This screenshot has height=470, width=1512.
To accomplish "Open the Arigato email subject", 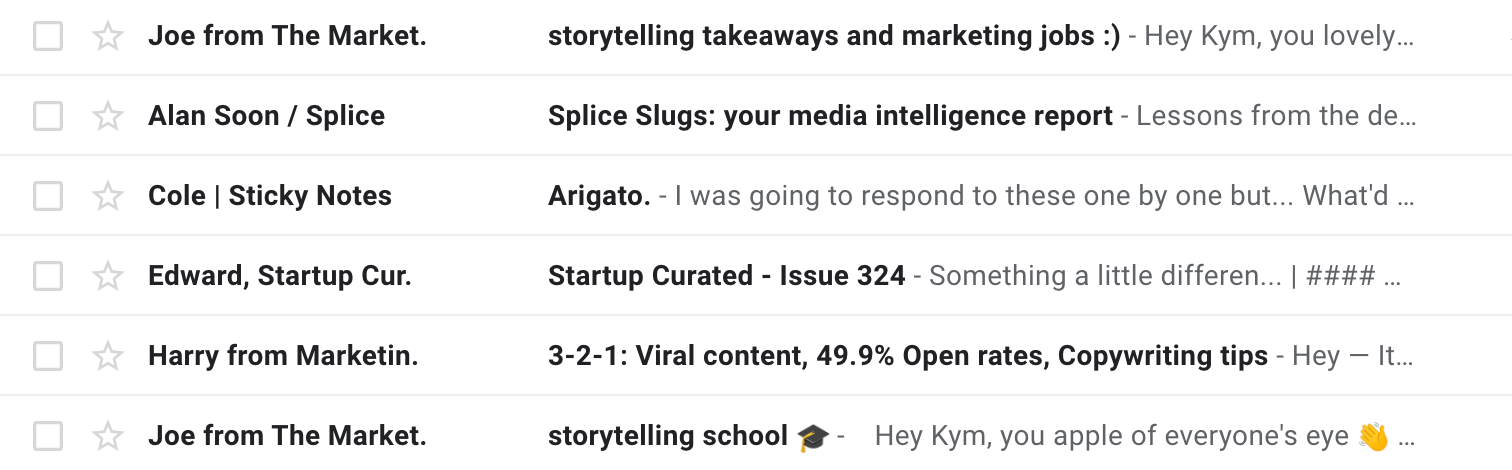I will 599,196.
